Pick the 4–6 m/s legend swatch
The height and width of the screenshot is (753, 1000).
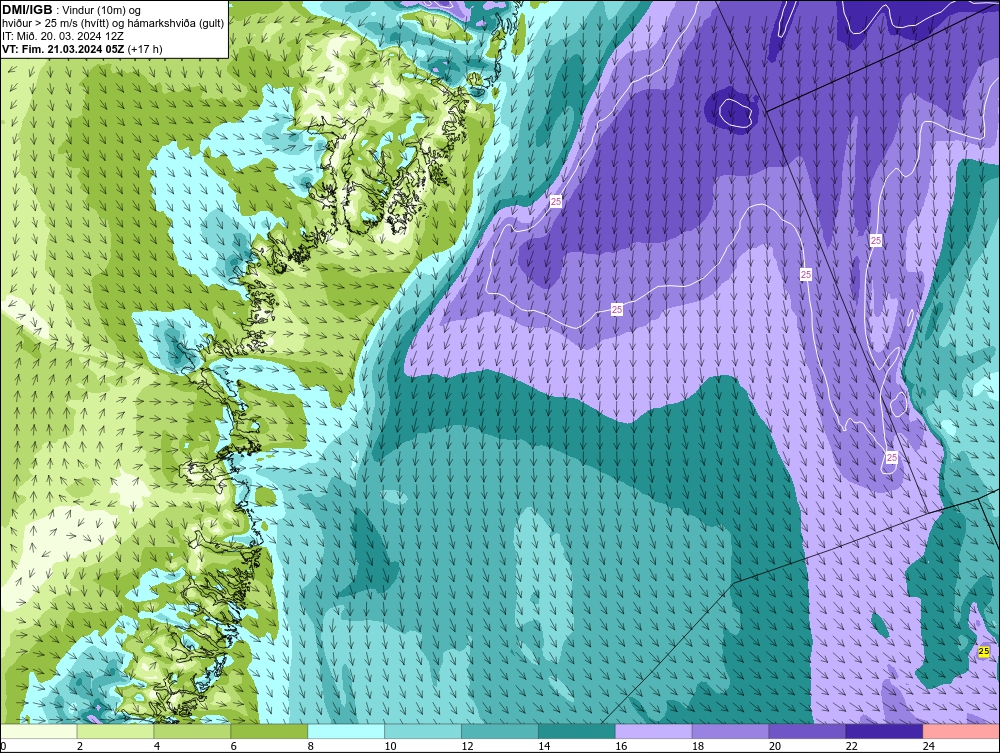(x=192, y=731)
